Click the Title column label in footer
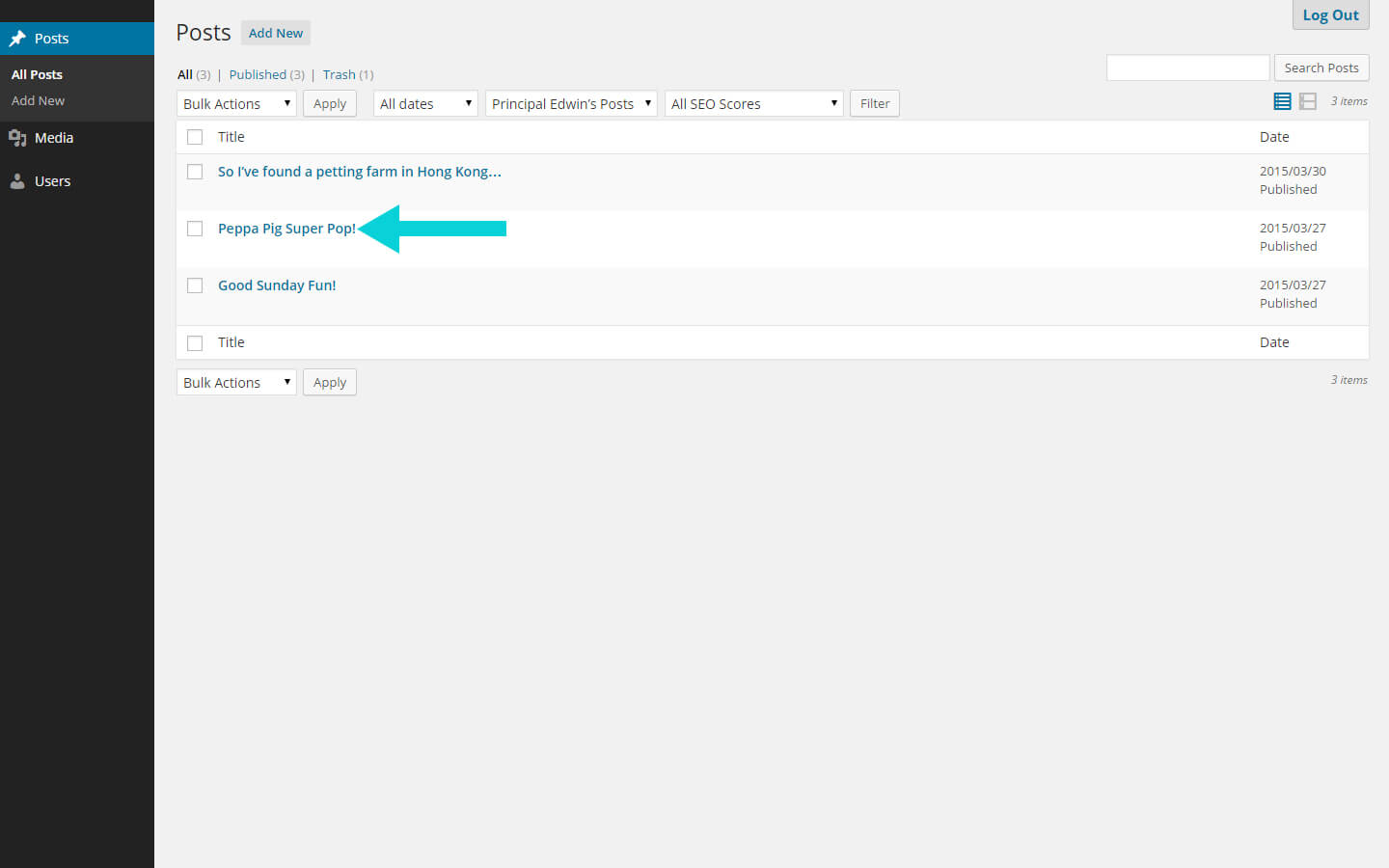1389x868 pixels. (x=231, y=342)
